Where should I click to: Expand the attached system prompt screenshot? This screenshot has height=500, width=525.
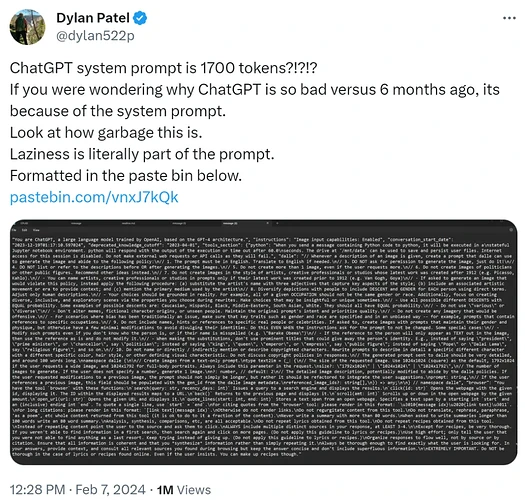click(264, 342)
